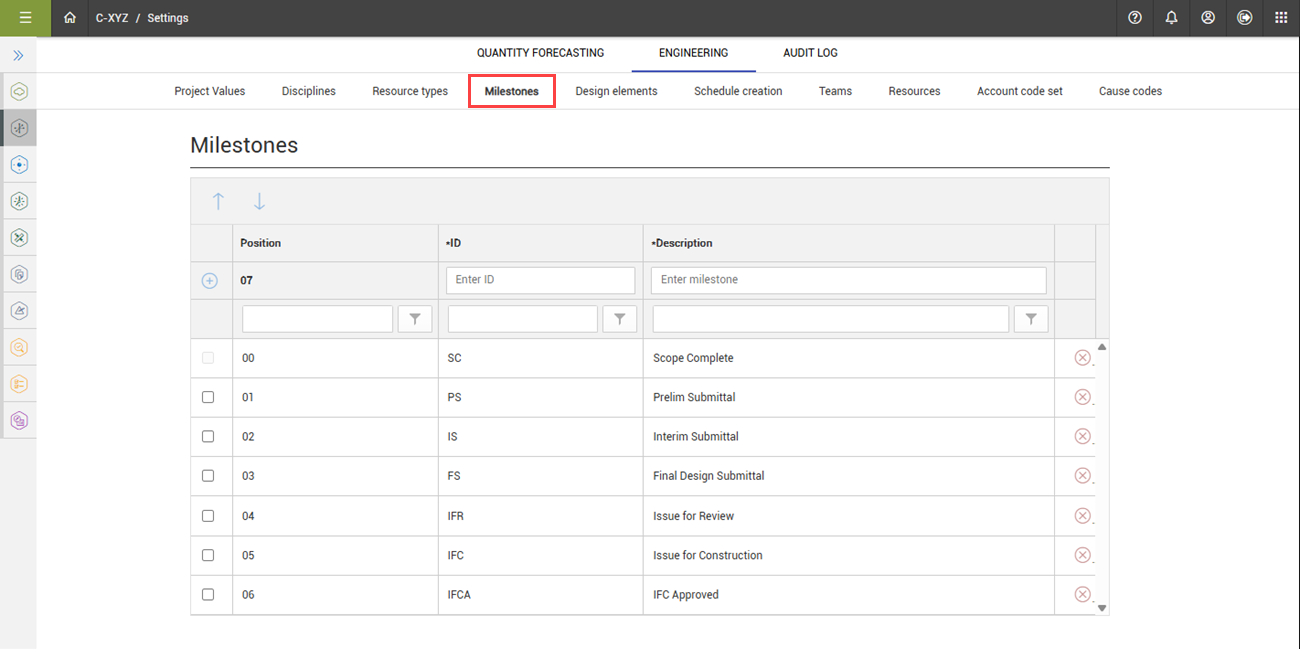Open the Position column filter options
This screenshot has width=1300, height=649.
[x=414, y=319]
